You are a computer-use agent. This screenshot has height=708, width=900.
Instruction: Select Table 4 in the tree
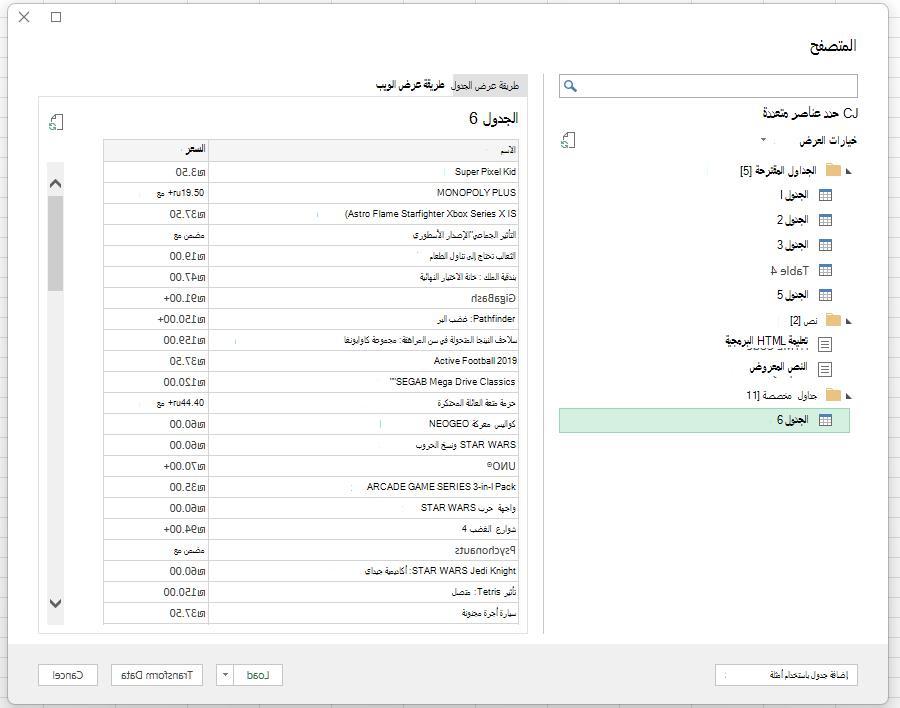coord(790,270)
